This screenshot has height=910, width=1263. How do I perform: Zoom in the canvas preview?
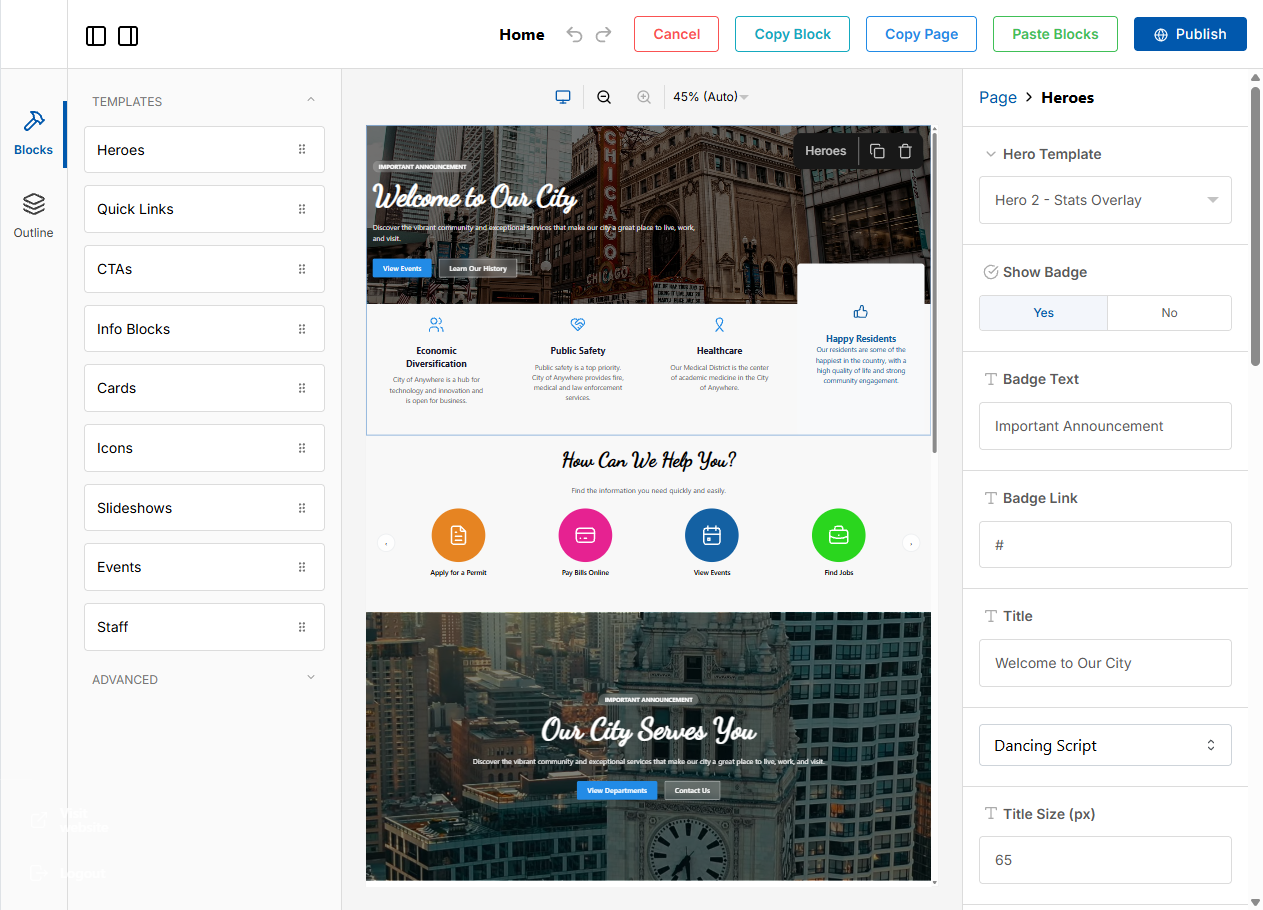(x=644, y=97)
